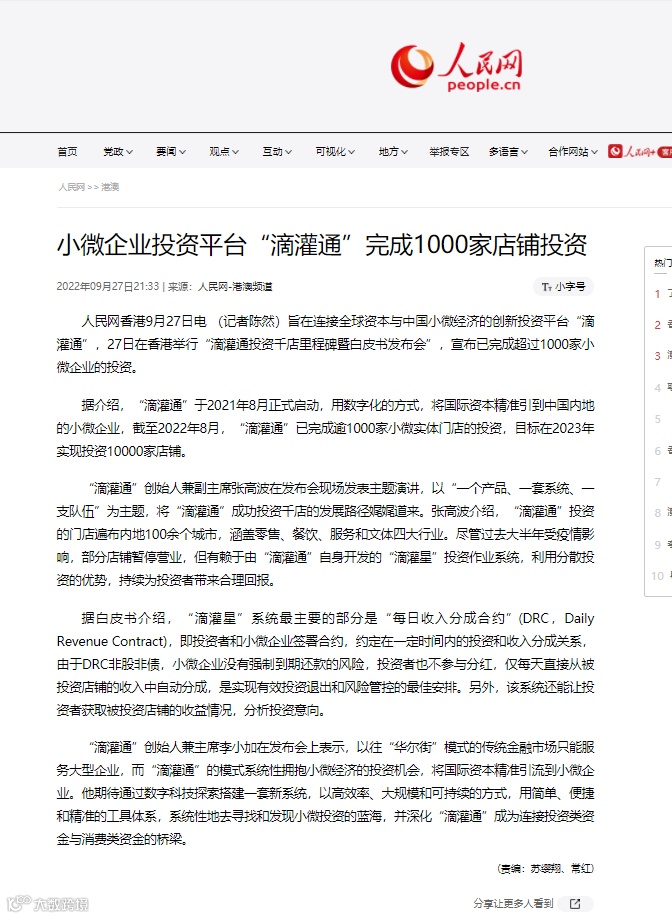This screenshot has height=918, width=672.
Task: Expand the 观点 dropdown menu
Action: point(224,152)
